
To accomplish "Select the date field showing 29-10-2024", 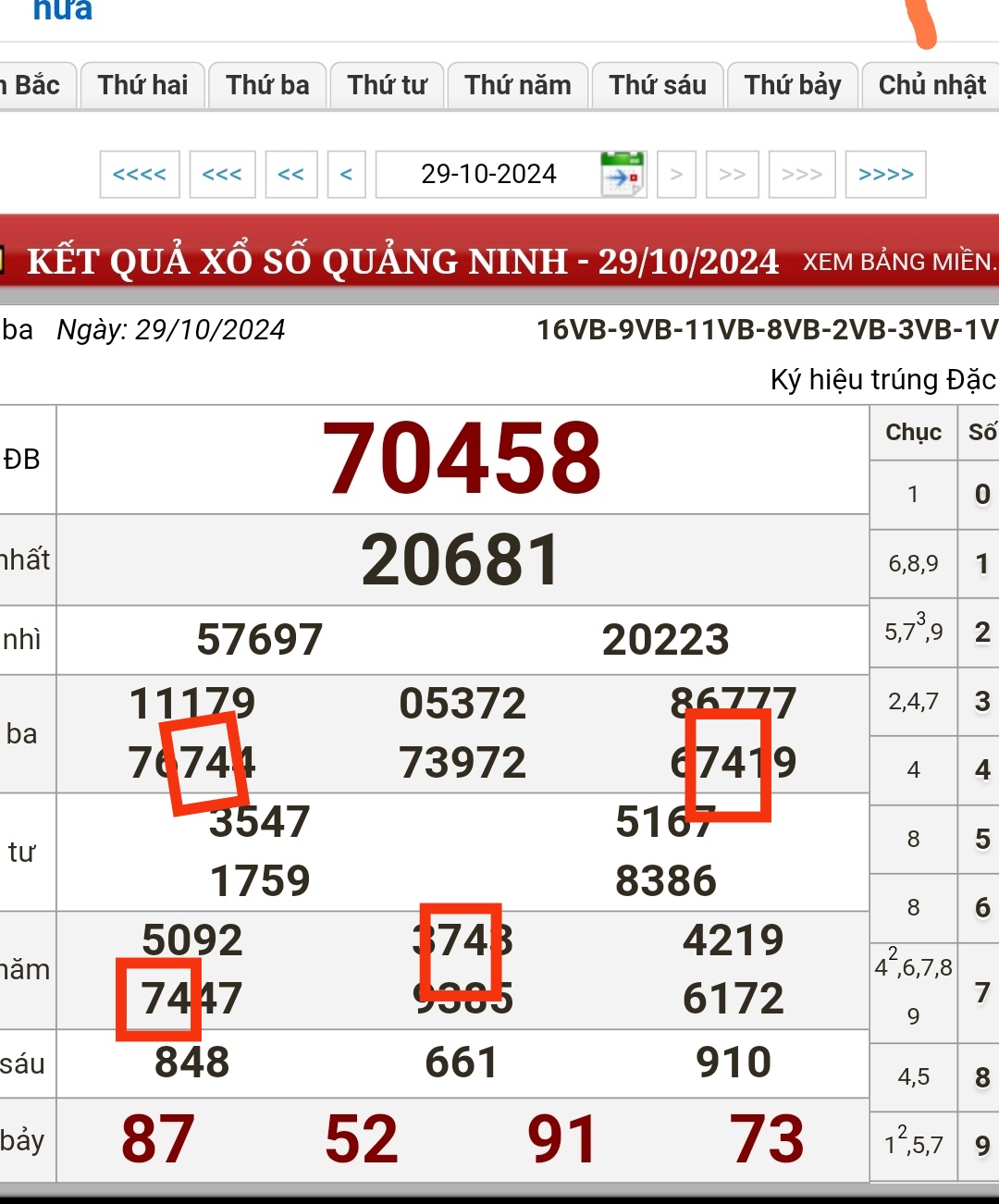I will coord(488,174).
